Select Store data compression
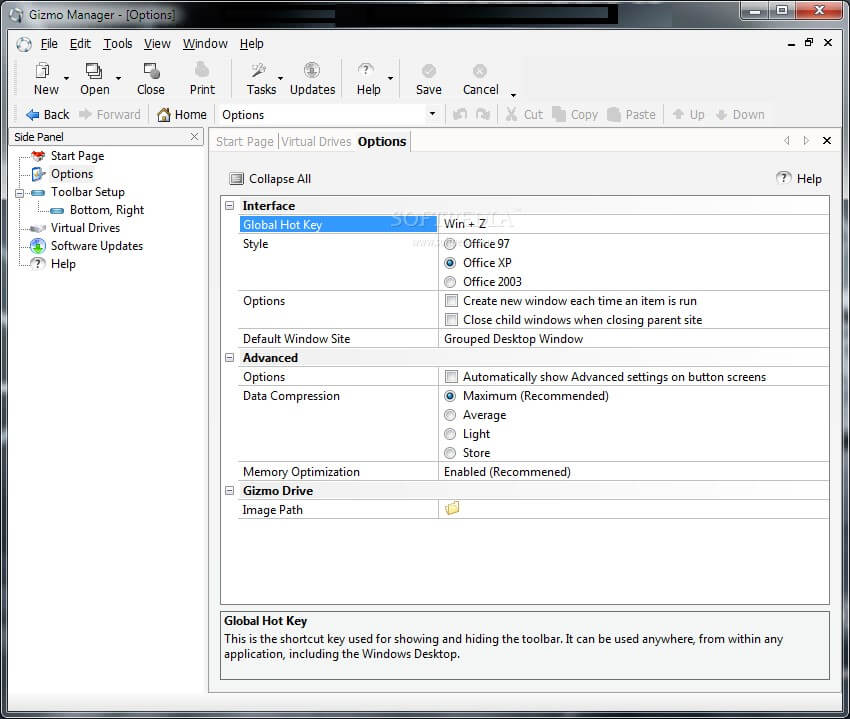The image size is (850, 719). (x=450, y=453)
